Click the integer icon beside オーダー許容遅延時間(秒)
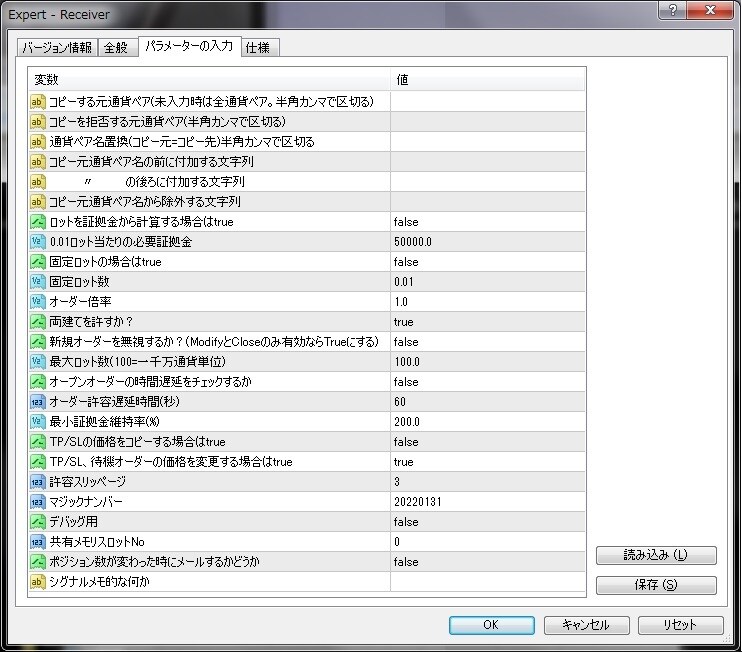 [37, 402]
